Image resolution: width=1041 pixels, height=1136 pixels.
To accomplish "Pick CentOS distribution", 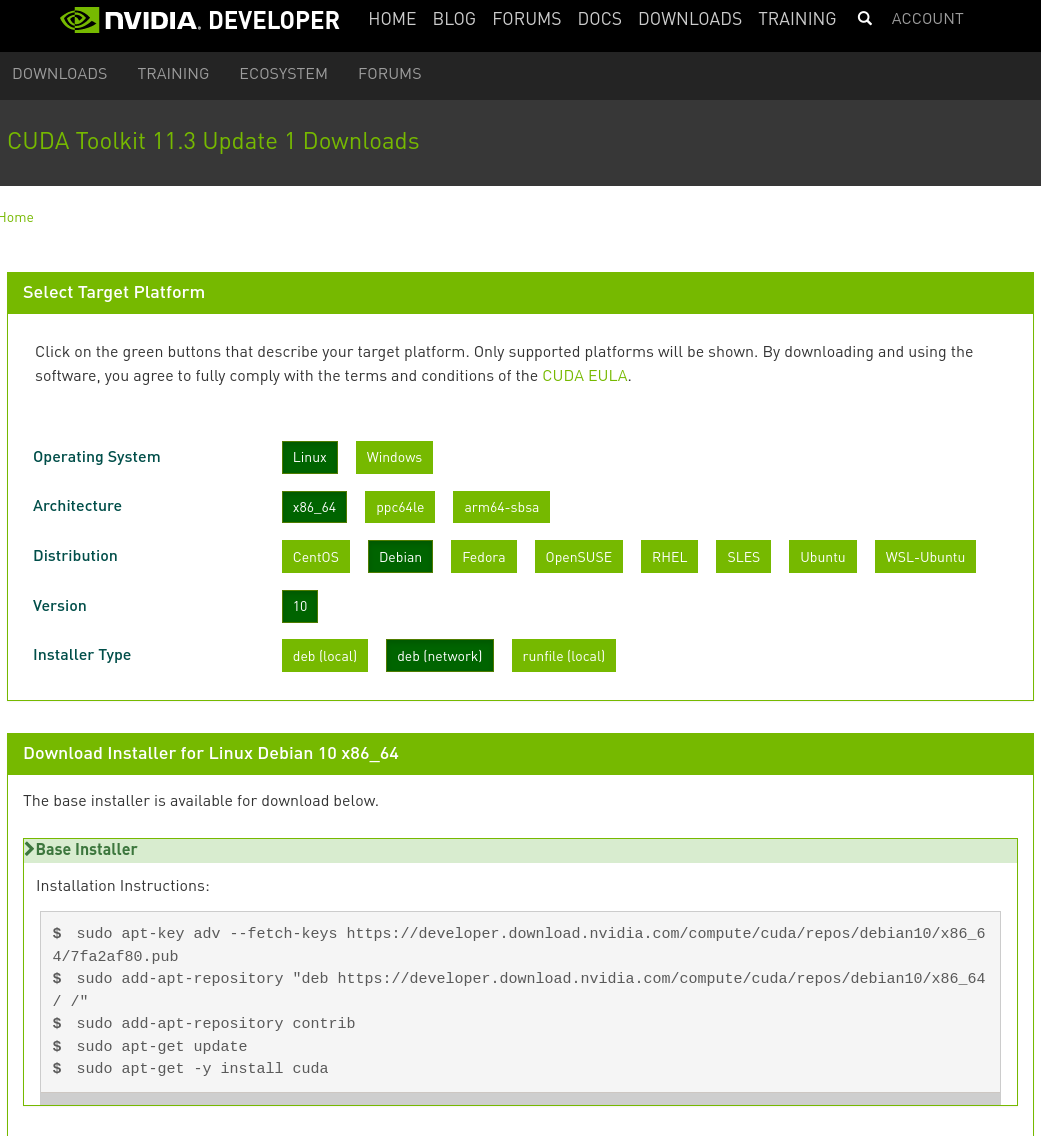I will pos(316,556).
